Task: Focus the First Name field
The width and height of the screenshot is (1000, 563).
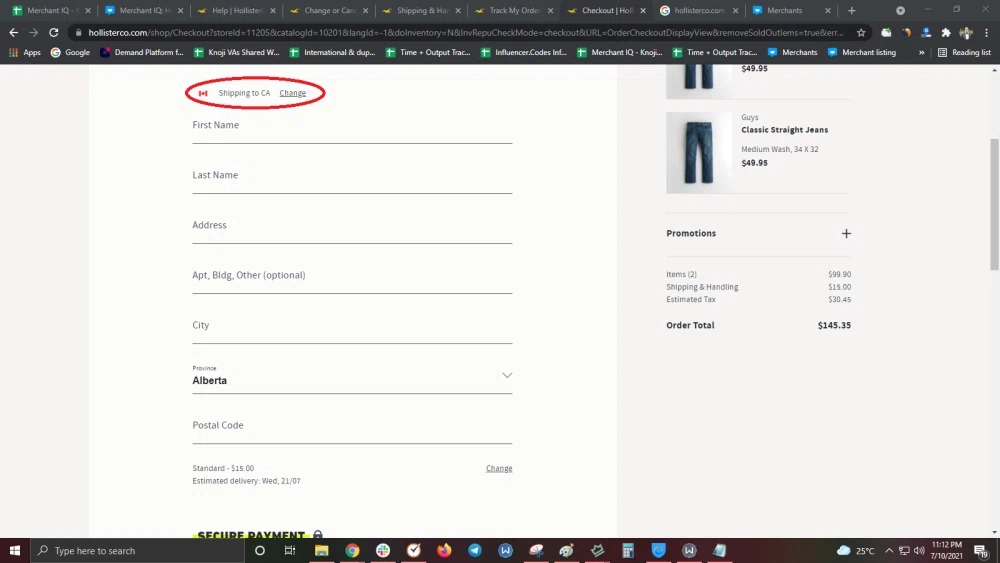Action: 352,129
